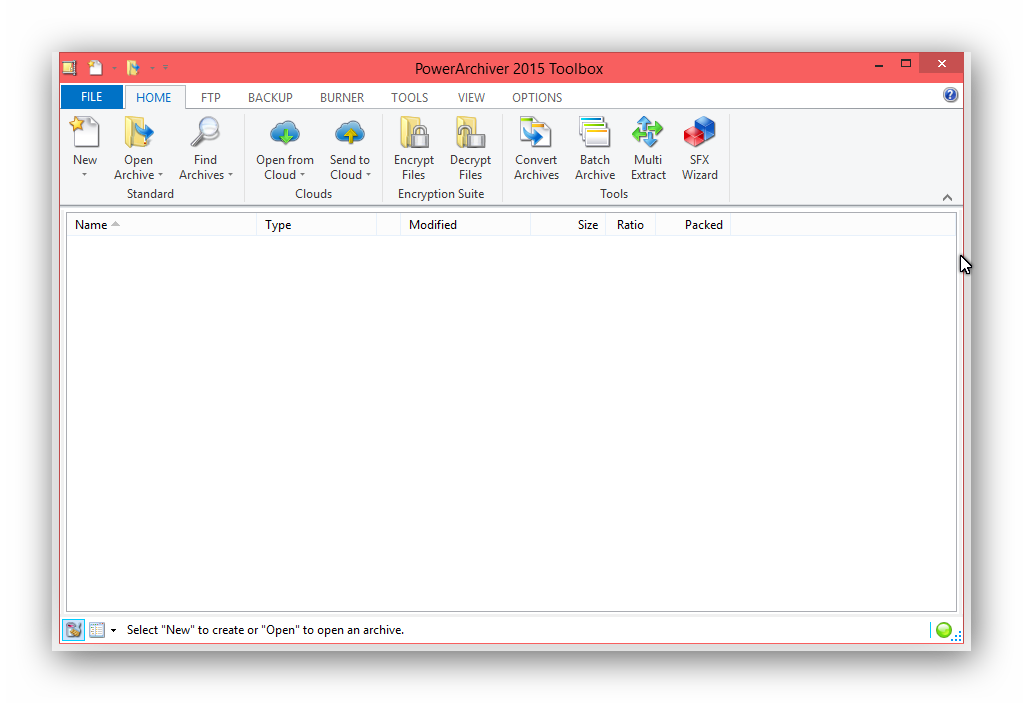Viewport: 1023px width, 703px height.
Task: Click the Open Archive folder icon
Action: coord(138,132)
